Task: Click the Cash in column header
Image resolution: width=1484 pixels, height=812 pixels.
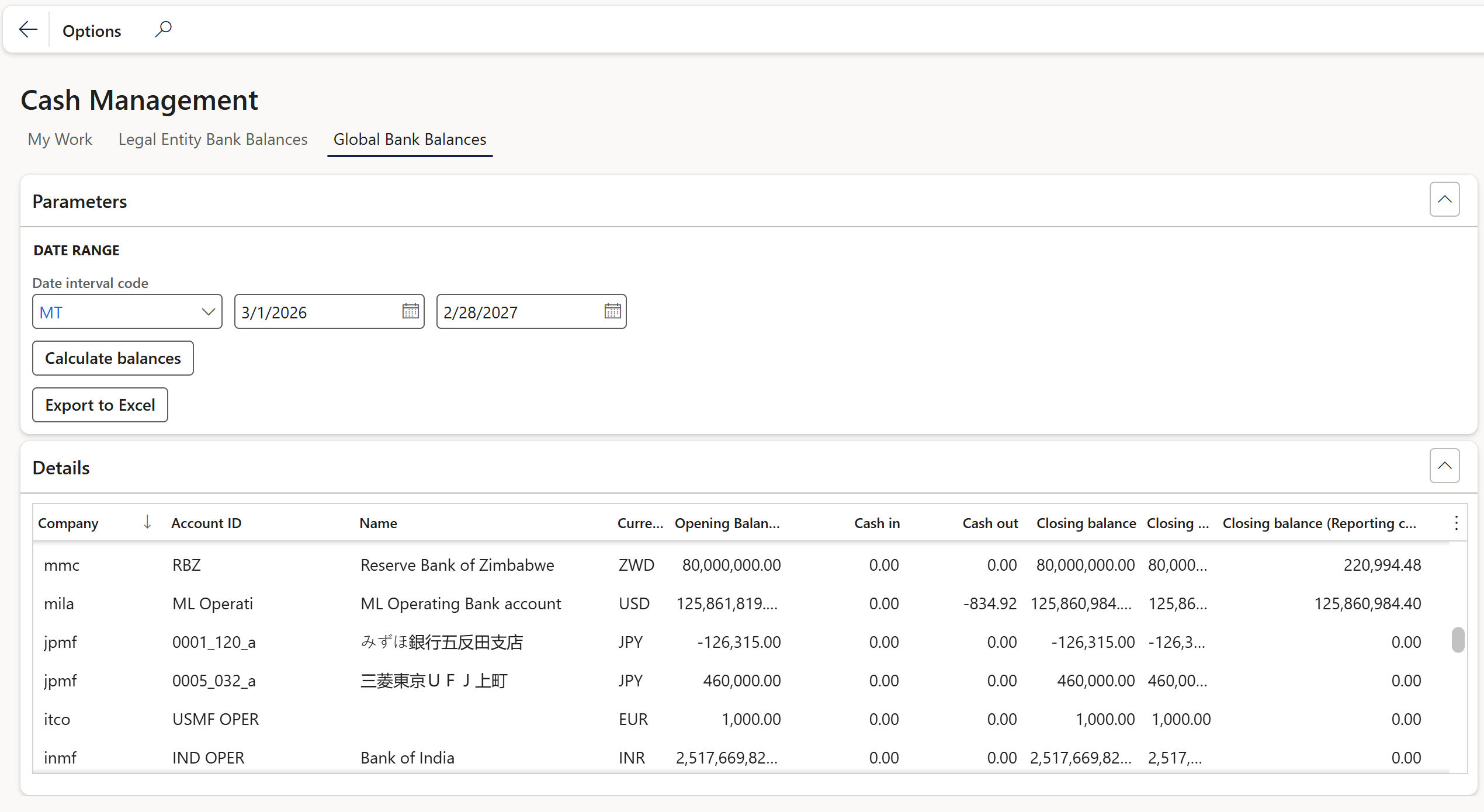Action: [x=877, y=523]
